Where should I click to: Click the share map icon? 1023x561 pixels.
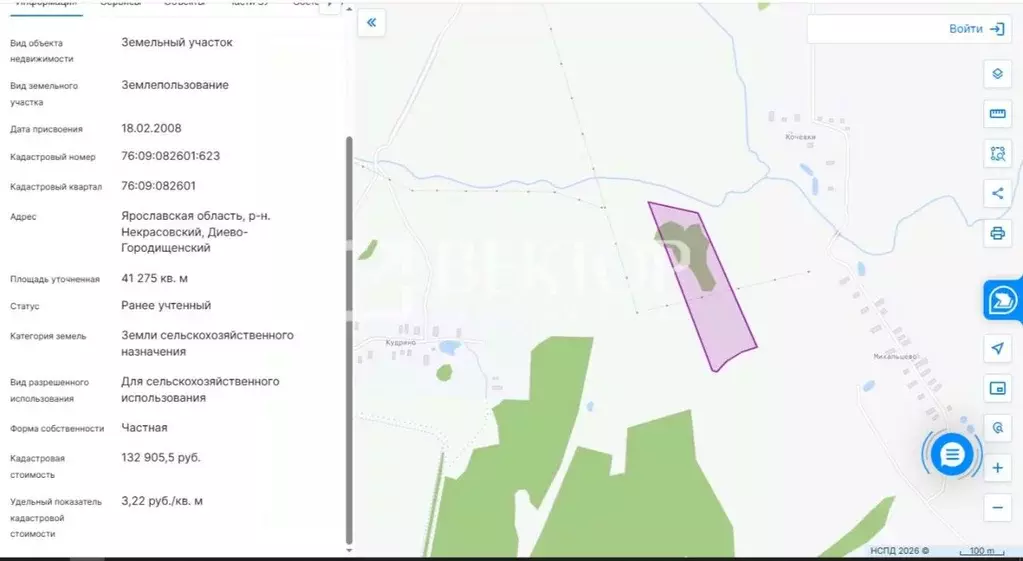click(x=997, y=194)
